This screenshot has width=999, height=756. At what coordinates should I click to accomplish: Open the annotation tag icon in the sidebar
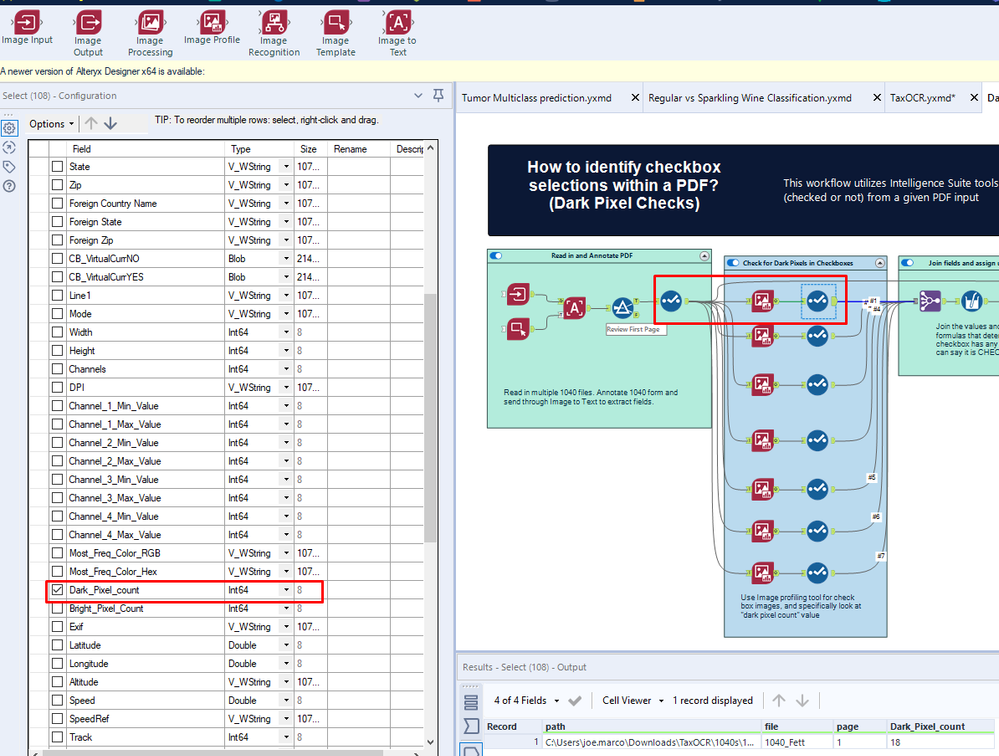(9, 167)
